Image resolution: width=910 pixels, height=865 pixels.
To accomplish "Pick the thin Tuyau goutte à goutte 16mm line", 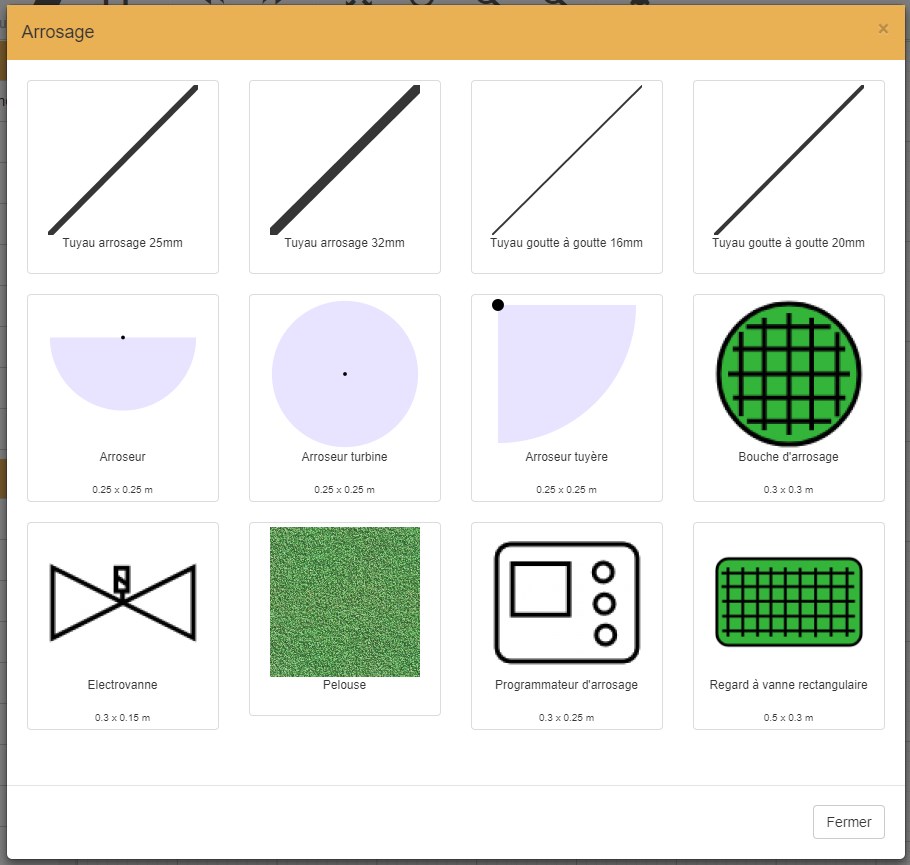I will tap(567, 160).
